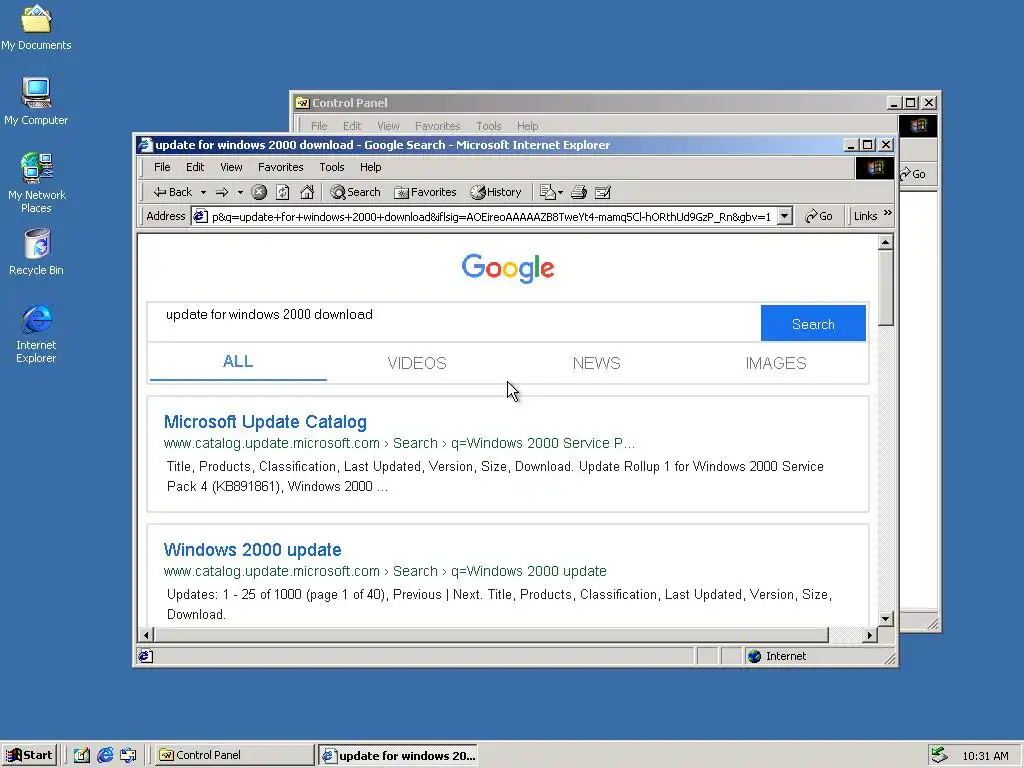Screen dimensions: 1024x768
Task: Open the Search toolbar pane
Action: (x=355, y=192)
